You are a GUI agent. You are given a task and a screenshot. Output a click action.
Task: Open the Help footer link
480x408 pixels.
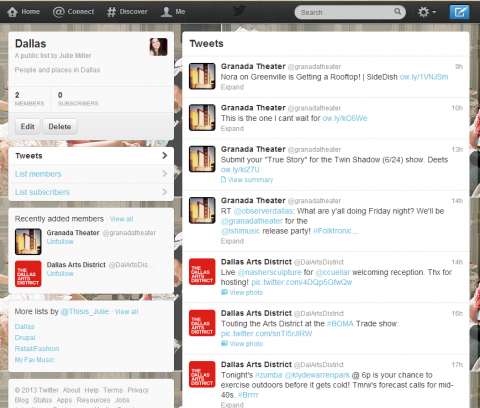[x=92, y=390]
